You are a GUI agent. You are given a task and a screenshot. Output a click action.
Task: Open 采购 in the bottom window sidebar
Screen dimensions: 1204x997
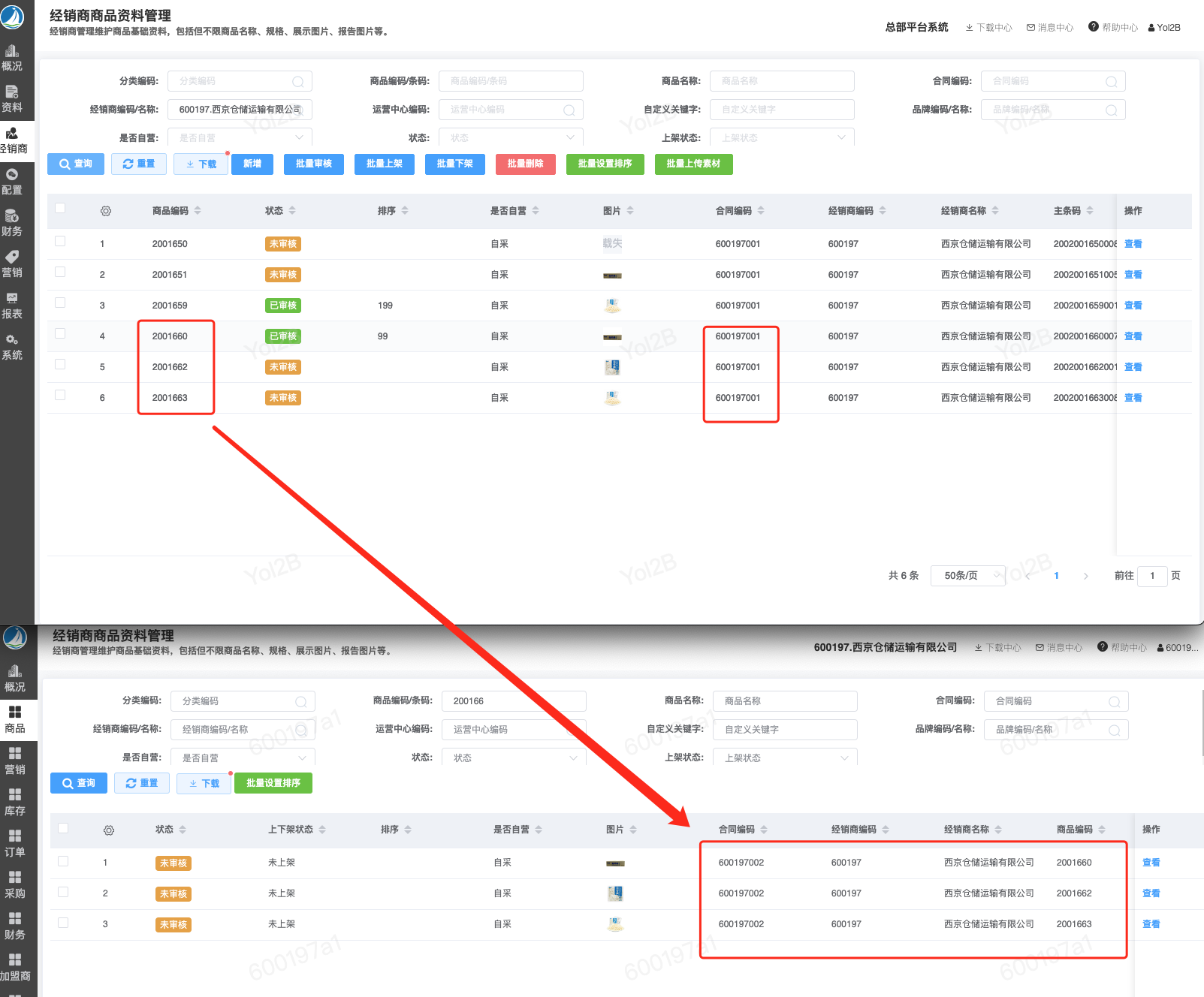point(15,884)
